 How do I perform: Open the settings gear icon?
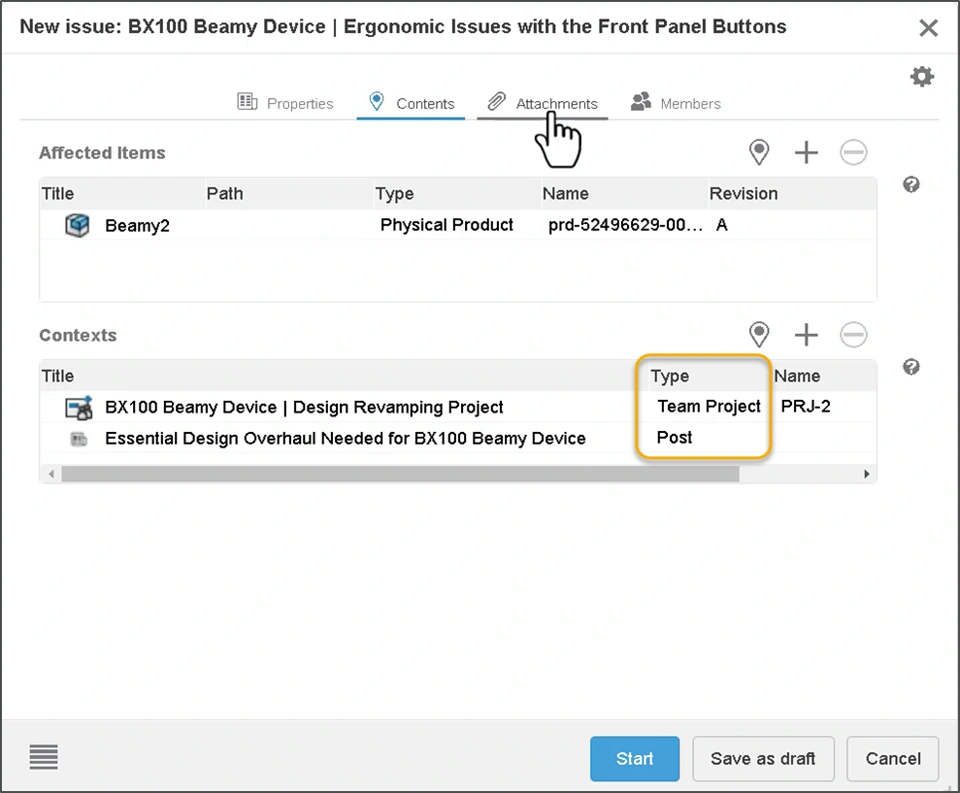click(922, 77)
